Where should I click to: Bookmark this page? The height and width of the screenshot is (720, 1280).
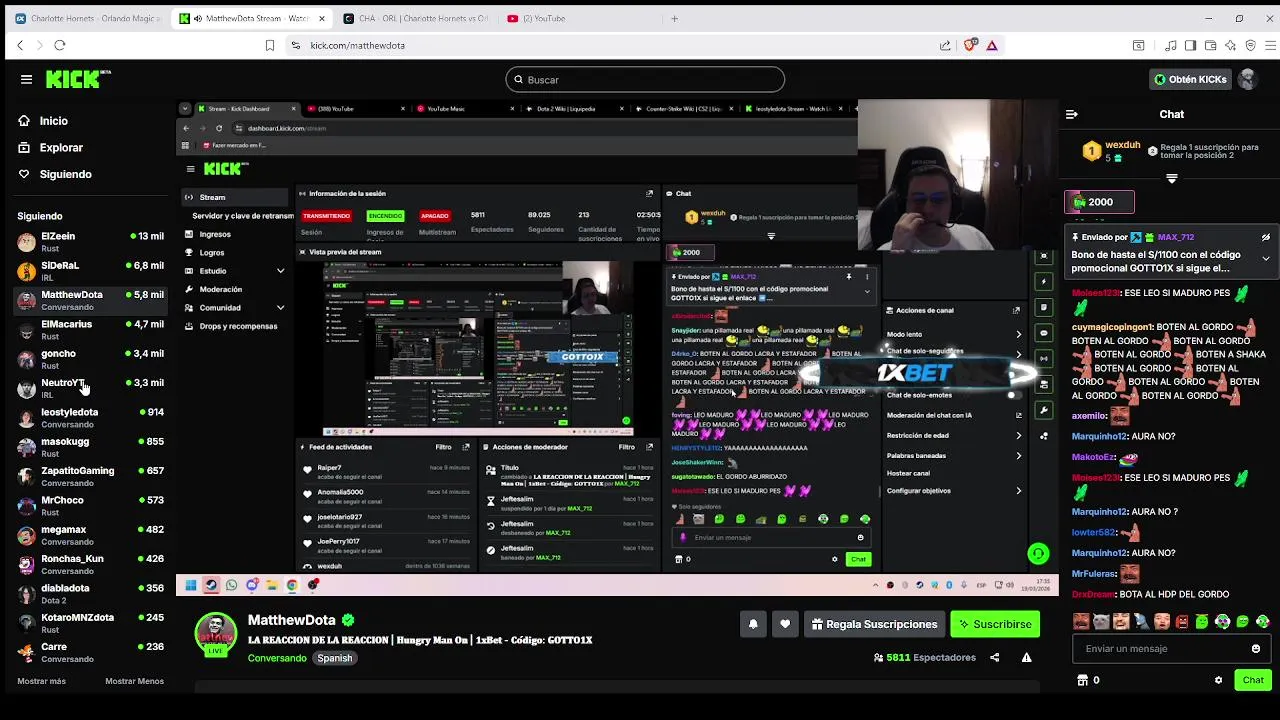pyautogui.click(x=270, y=45)
